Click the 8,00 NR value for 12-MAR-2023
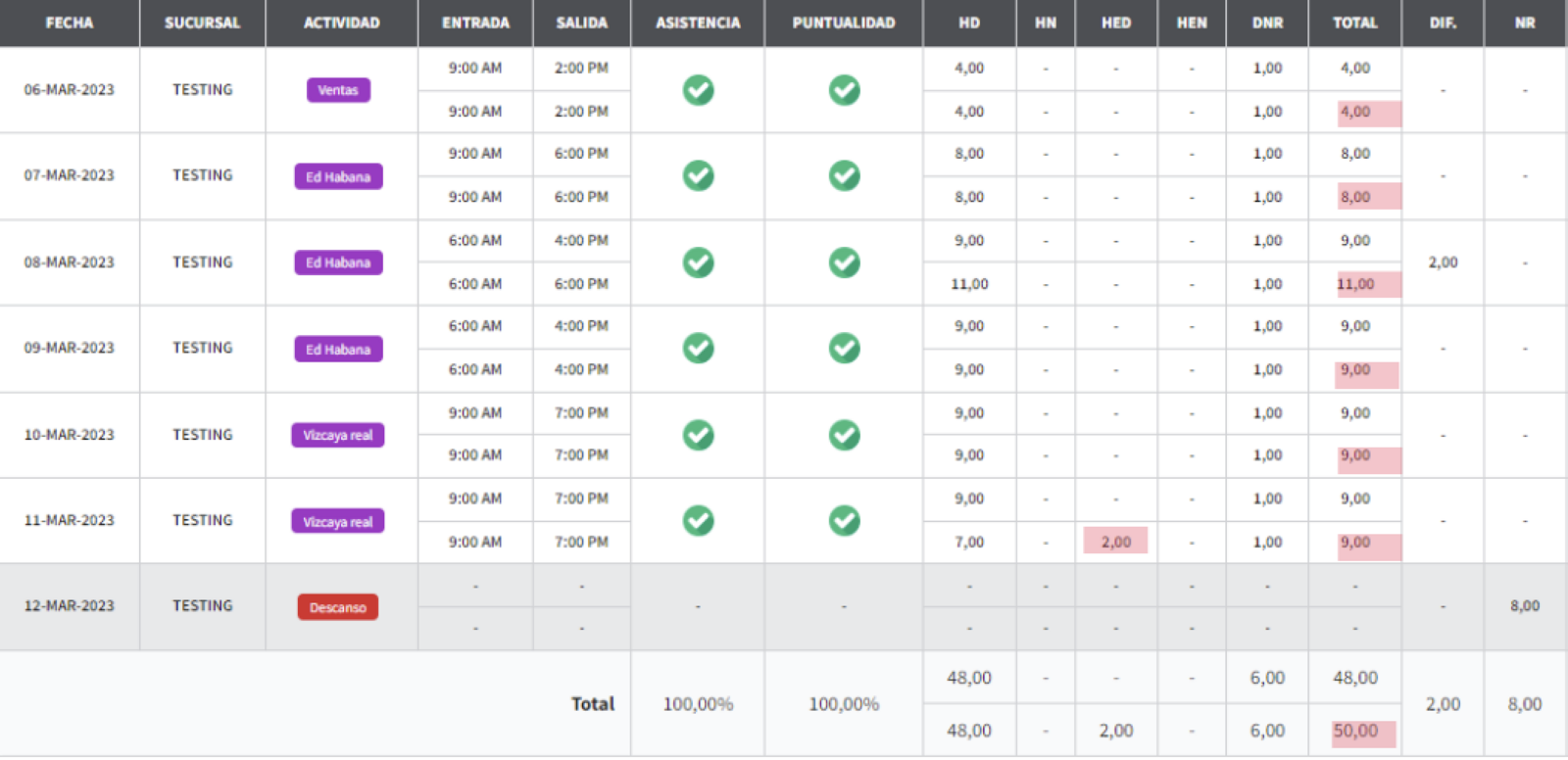 tap(1524, 606)
